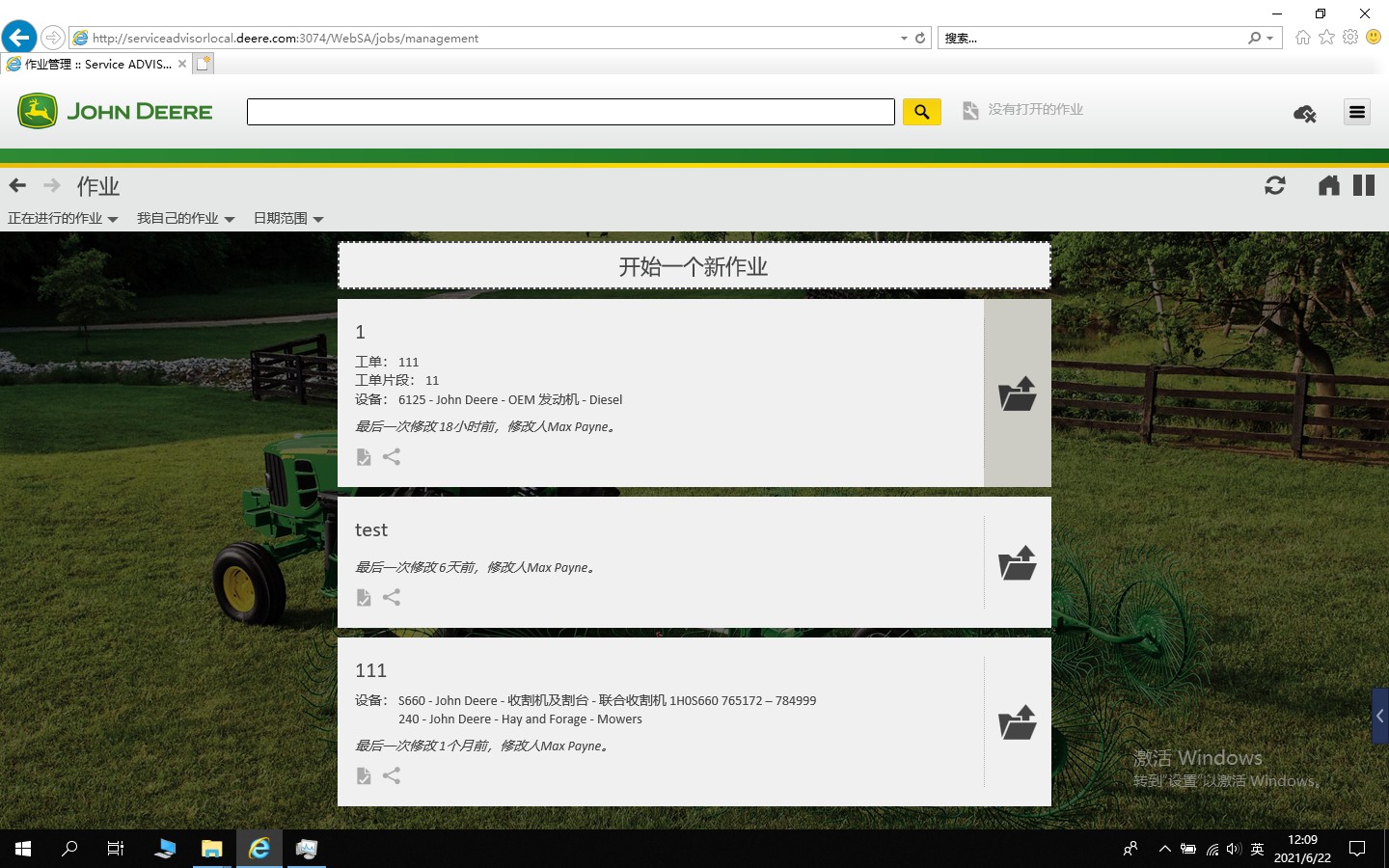This screenshot has height=868, width=1389.
Task: Share job 1
Action: point(392,457)
